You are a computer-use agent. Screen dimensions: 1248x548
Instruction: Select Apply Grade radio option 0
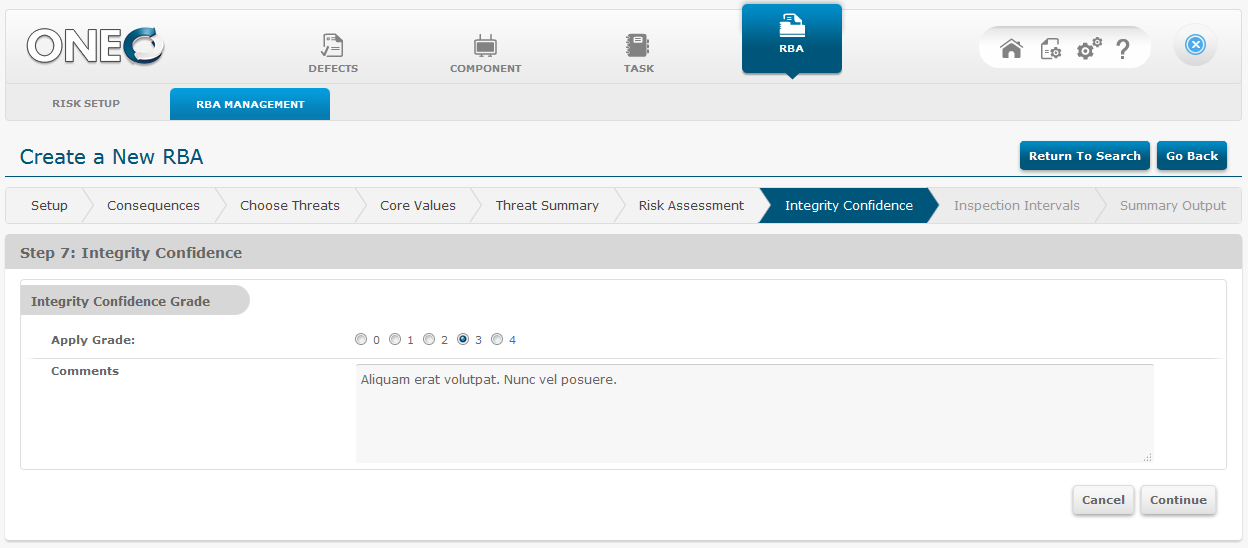tap(361, 339)
